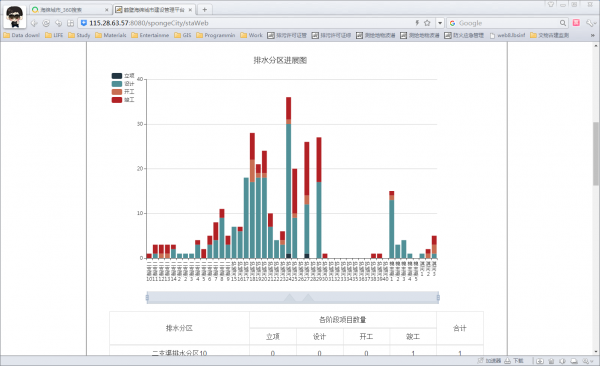Open the first chart-icon bookmark after Work
This screenshot has height=366, width=600.
pyautogui.click(x=287, y=35)
